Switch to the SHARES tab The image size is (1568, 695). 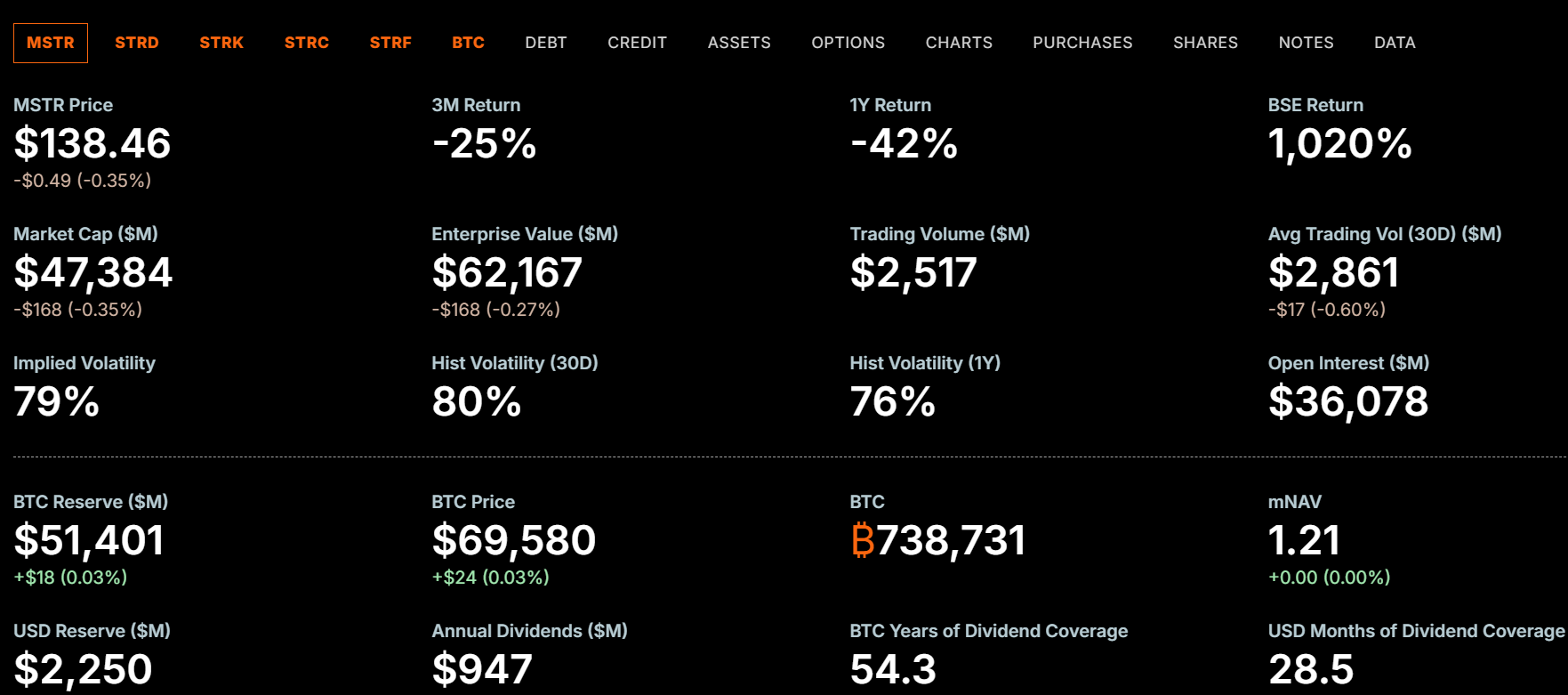point(1205,43)
